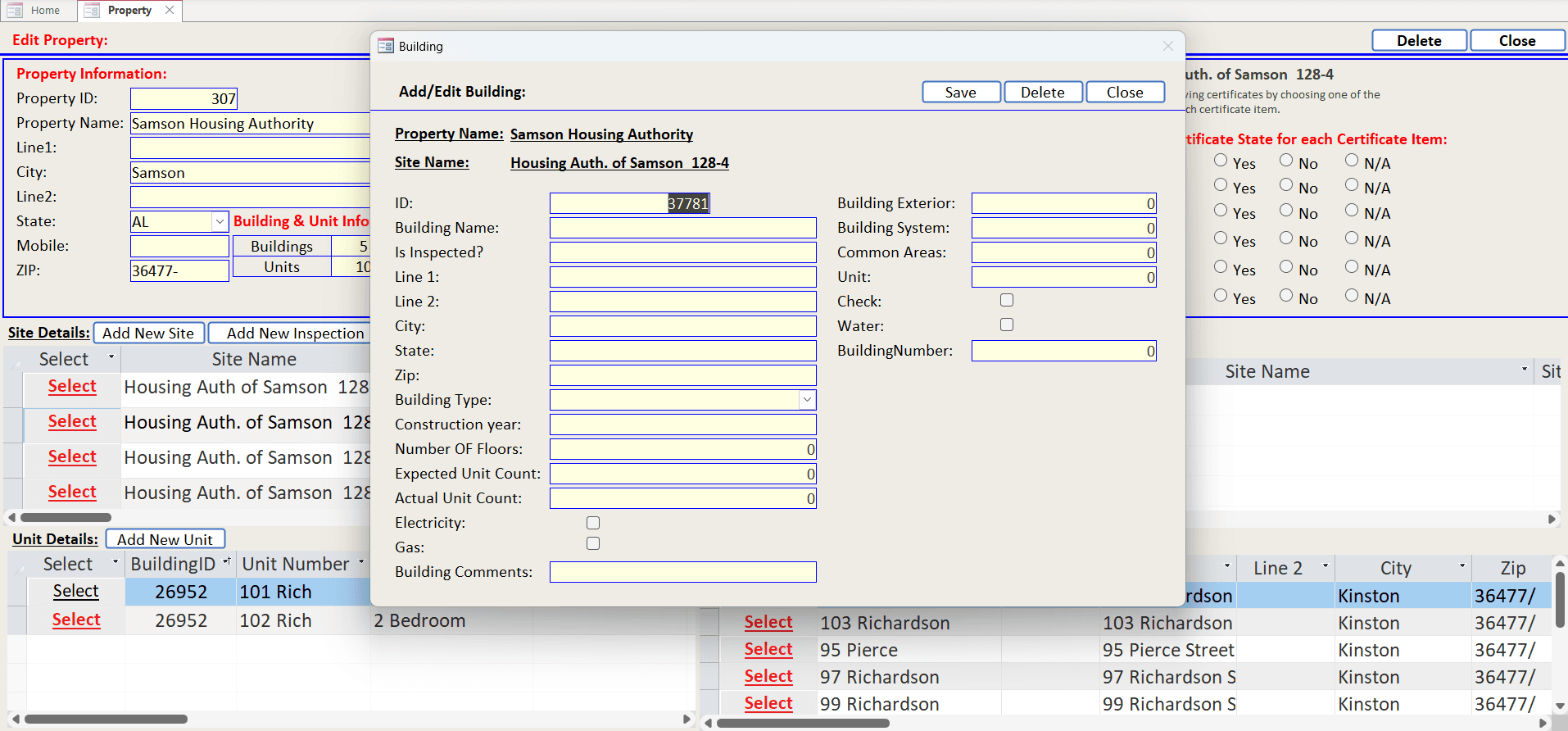Click right scroll arrow of Unit Details grid
The image size is (1568, 731).
[x=687, y=720]
